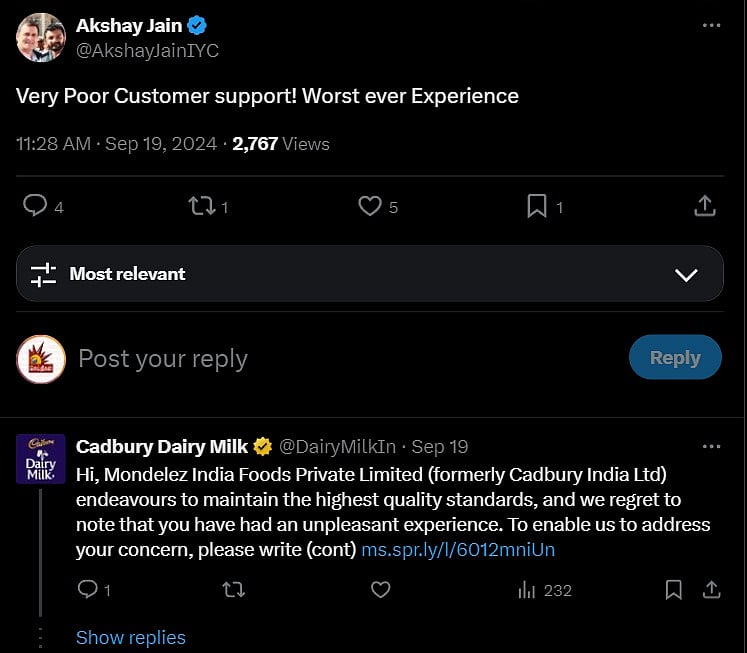Open more options for Akshay Jain's post
The width and height of the screenshot is (747, 653).
point(711,25)
